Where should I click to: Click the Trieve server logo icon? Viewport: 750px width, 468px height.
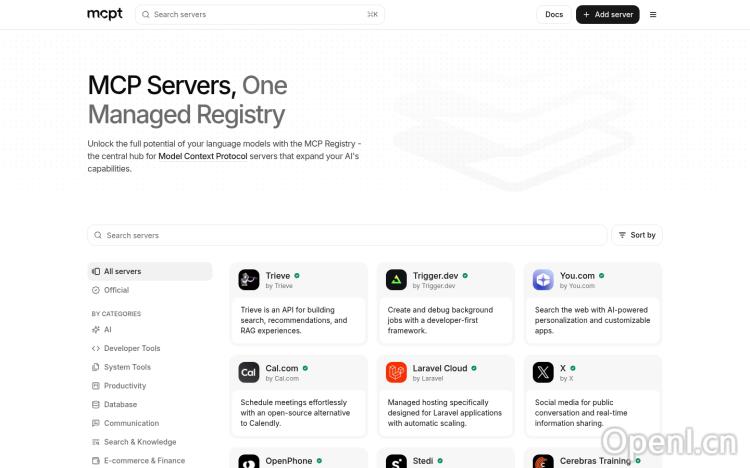pyautogui.click(x=249, y=280)
